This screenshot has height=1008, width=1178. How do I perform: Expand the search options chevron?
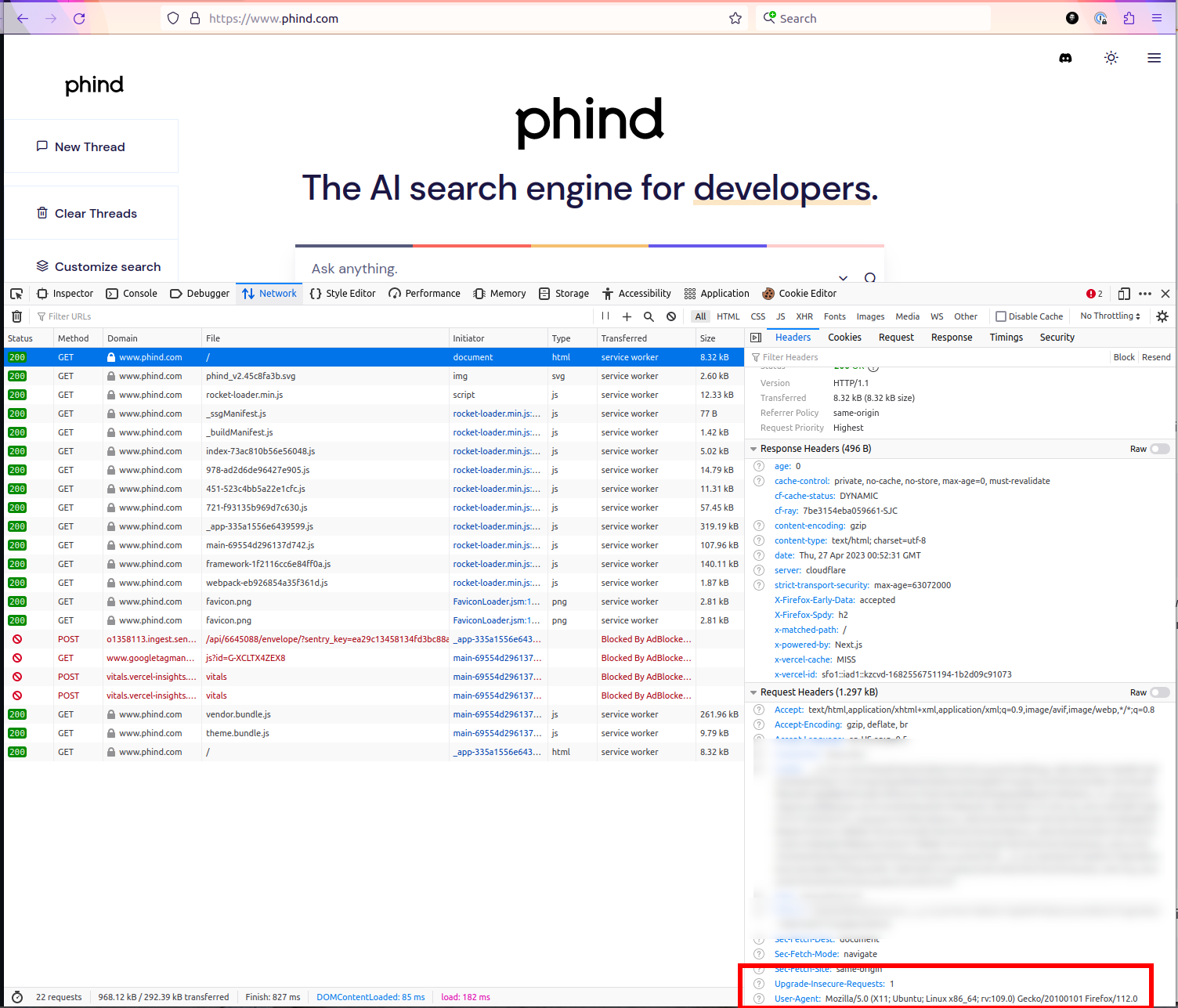click(x=843, y=277)
